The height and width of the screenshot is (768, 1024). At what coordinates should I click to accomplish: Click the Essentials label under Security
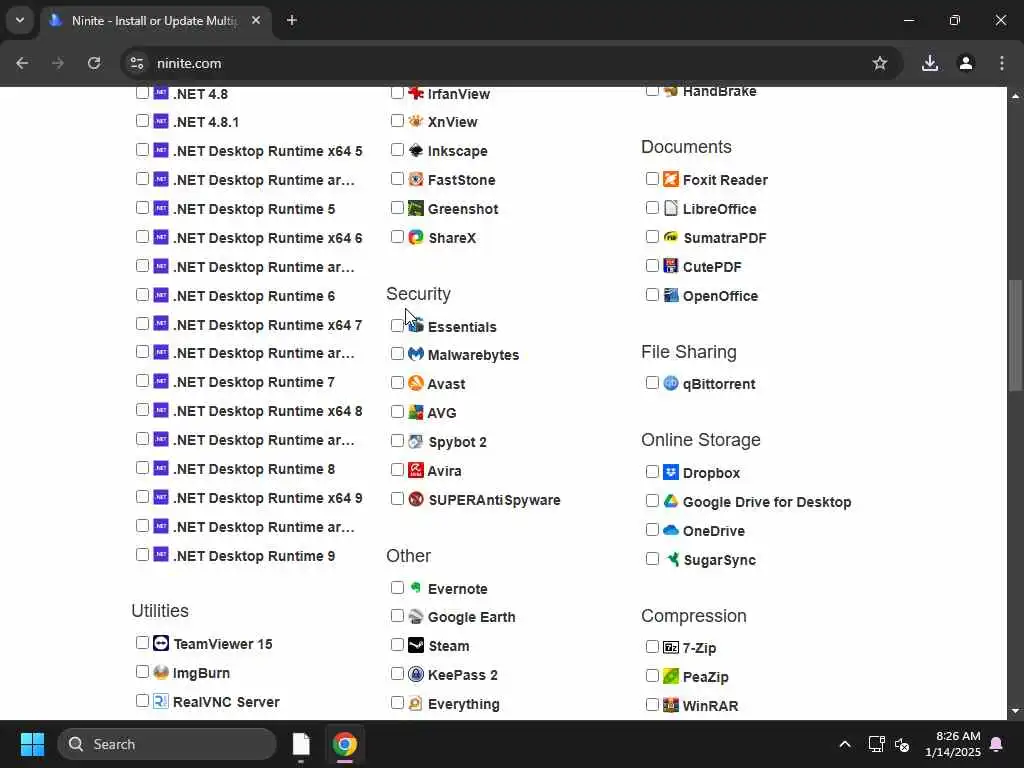(462, 327)
